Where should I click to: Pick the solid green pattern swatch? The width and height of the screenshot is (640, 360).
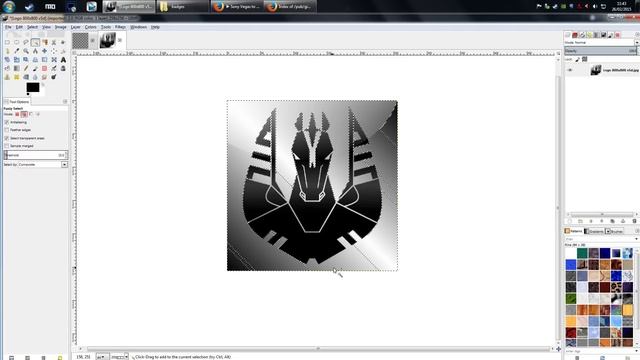582,253
